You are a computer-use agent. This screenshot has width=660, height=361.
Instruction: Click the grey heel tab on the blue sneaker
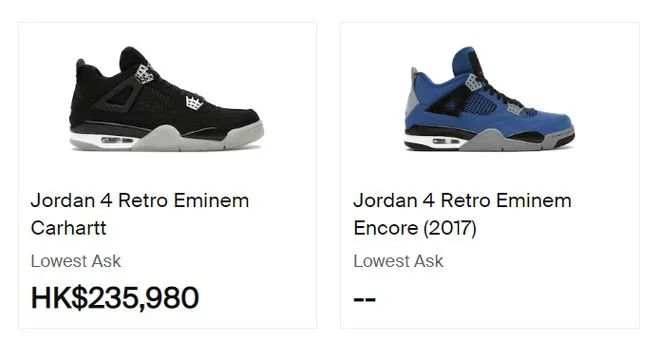click(x=412, y=95)
